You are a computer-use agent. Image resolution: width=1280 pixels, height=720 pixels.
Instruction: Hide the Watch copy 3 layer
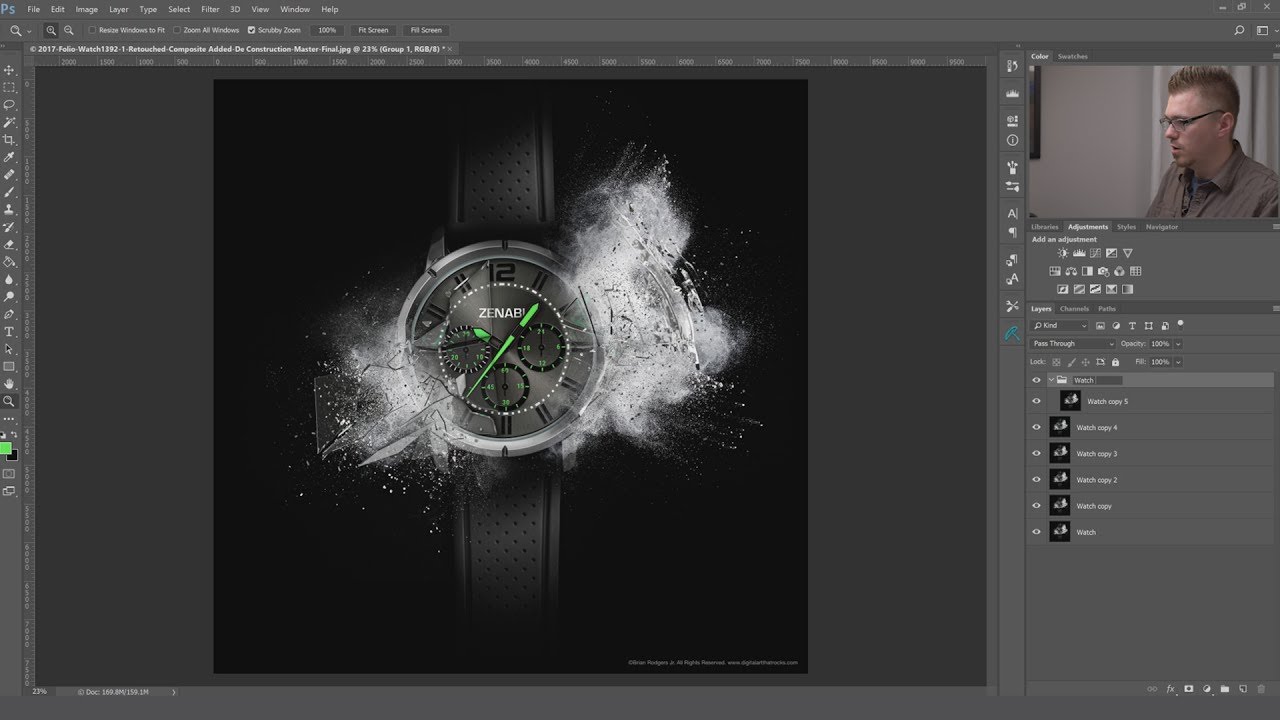point(1036,453)
